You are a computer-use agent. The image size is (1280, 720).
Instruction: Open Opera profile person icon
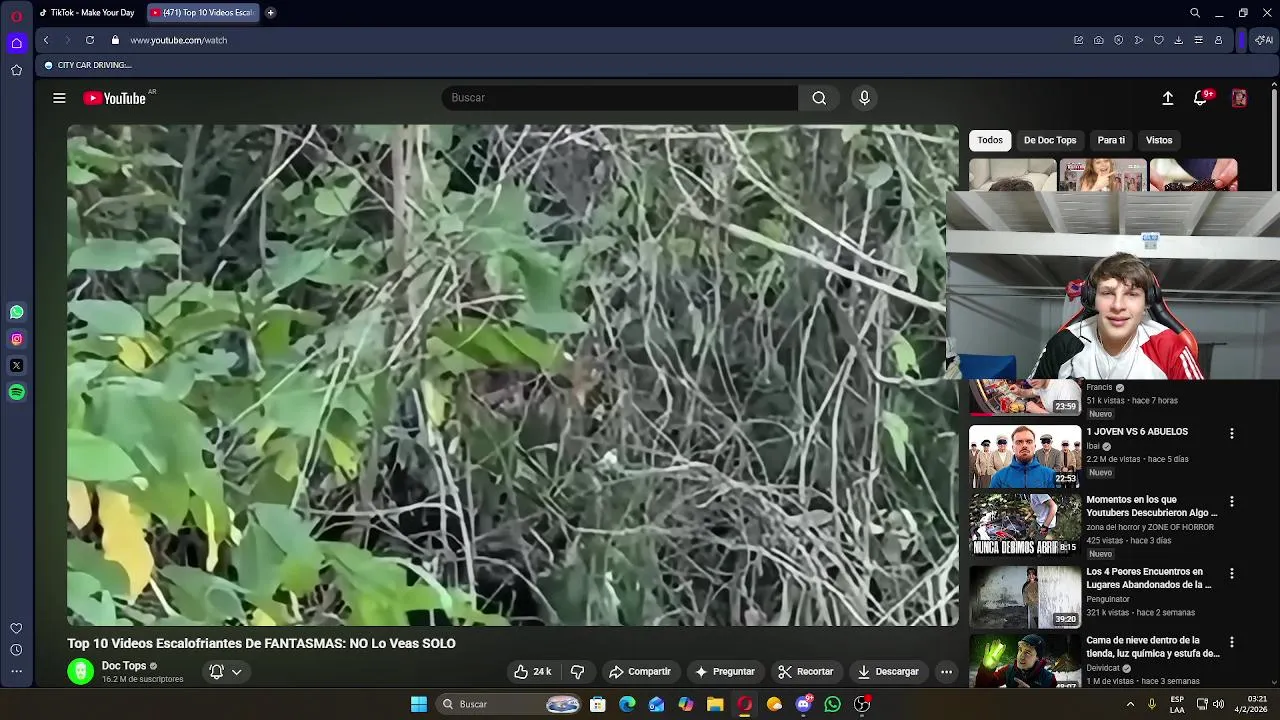point(1219,40)
